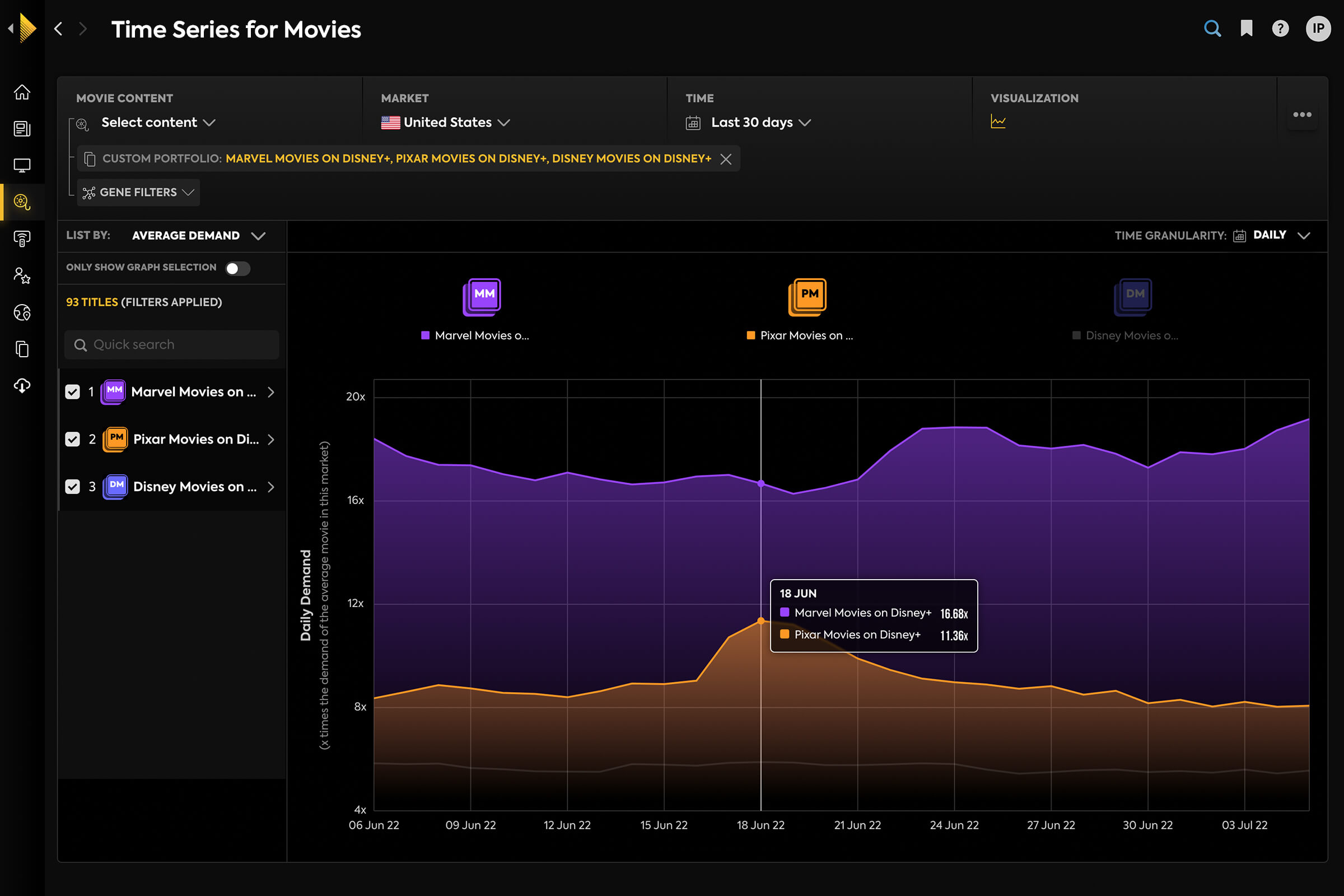Click the cloud download sidebar icon

(x=22, y=386)
